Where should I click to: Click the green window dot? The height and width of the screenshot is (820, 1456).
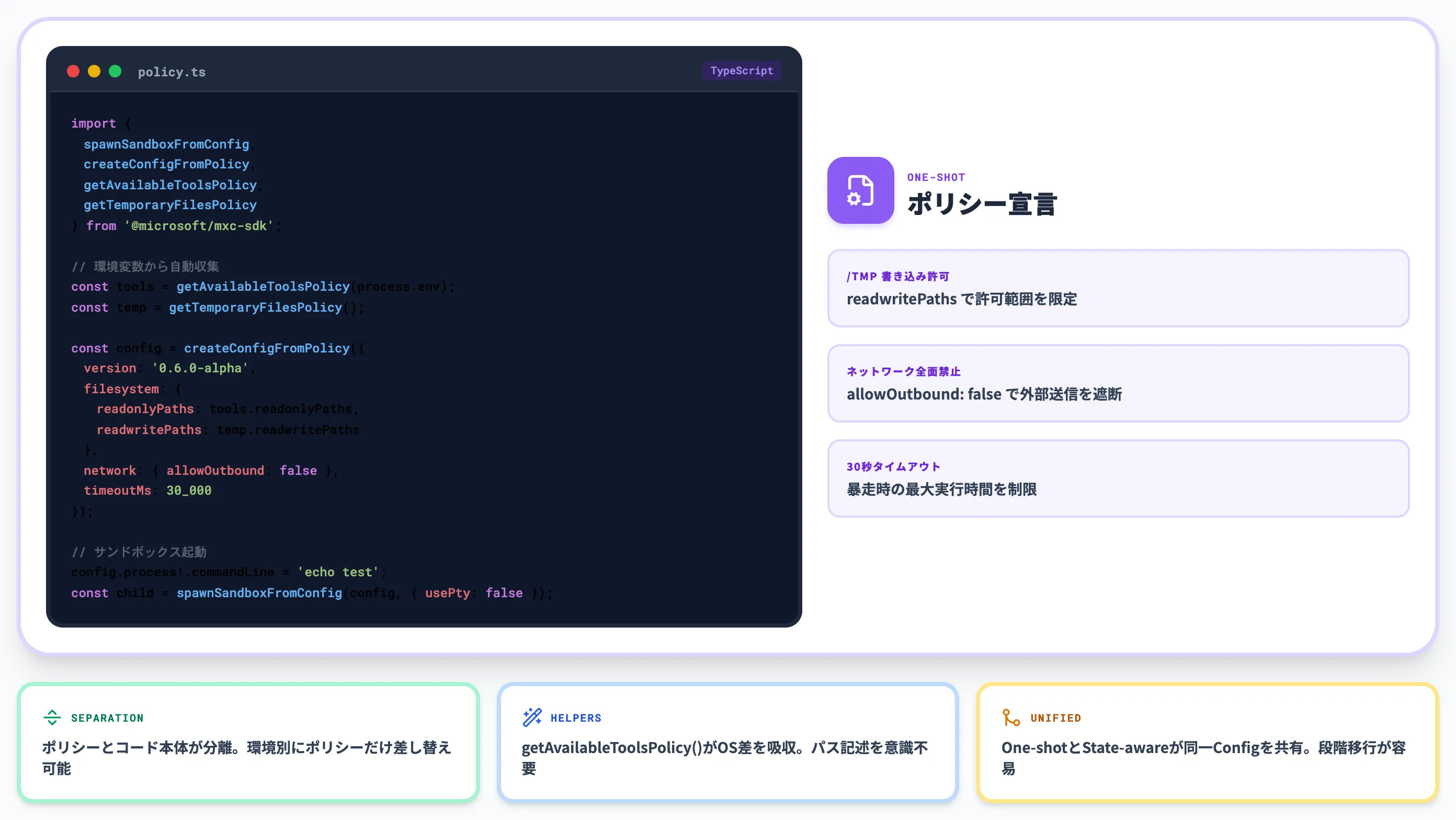115,71
